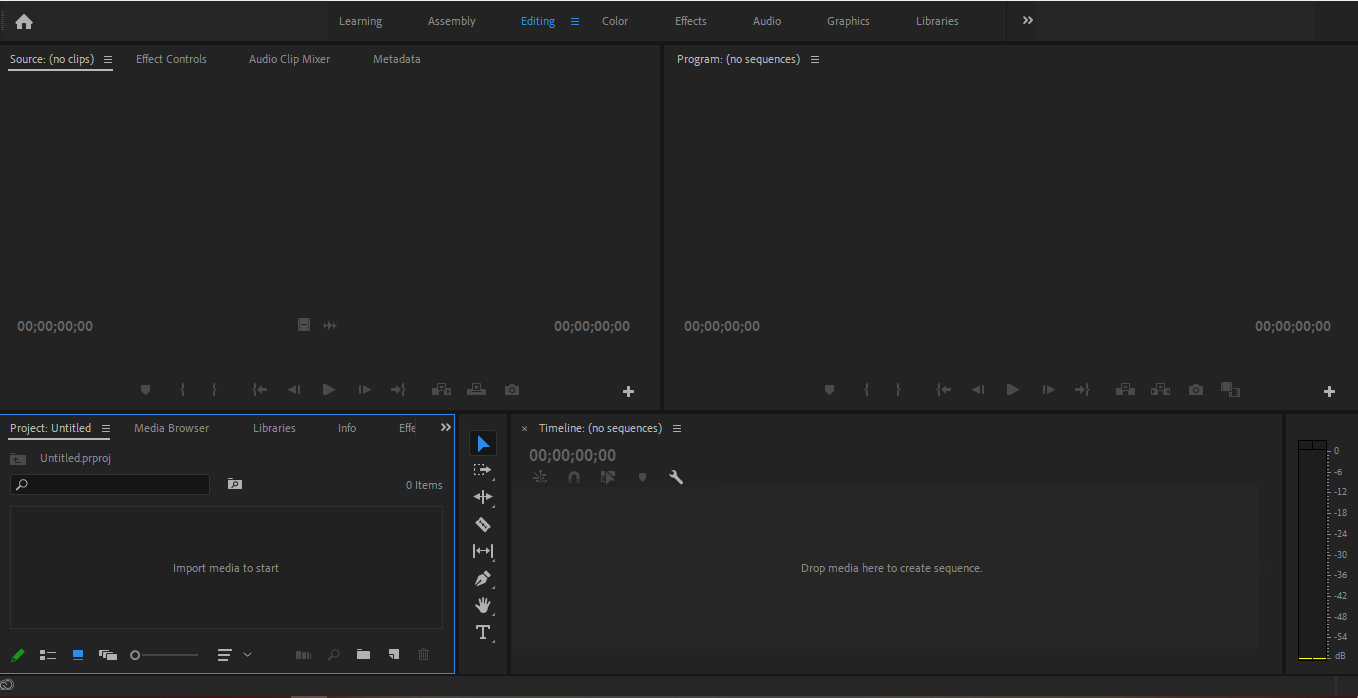The image size is (1358, 698).
Task: Click the Program monitor button editor plus
Action: point(1329,391)
